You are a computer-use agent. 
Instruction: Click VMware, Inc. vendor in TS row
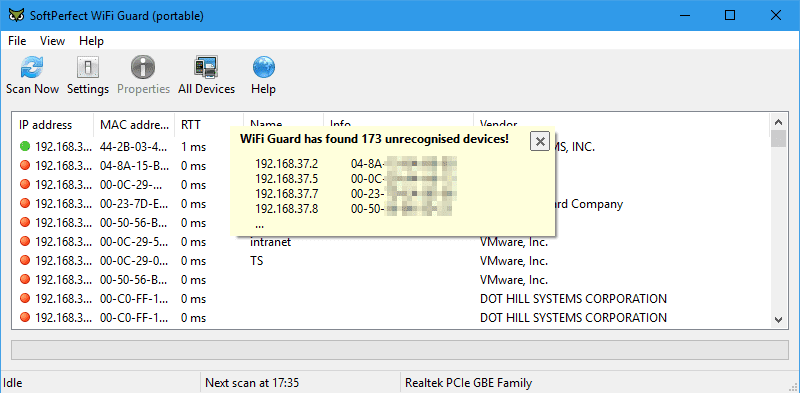coord(514,261)
